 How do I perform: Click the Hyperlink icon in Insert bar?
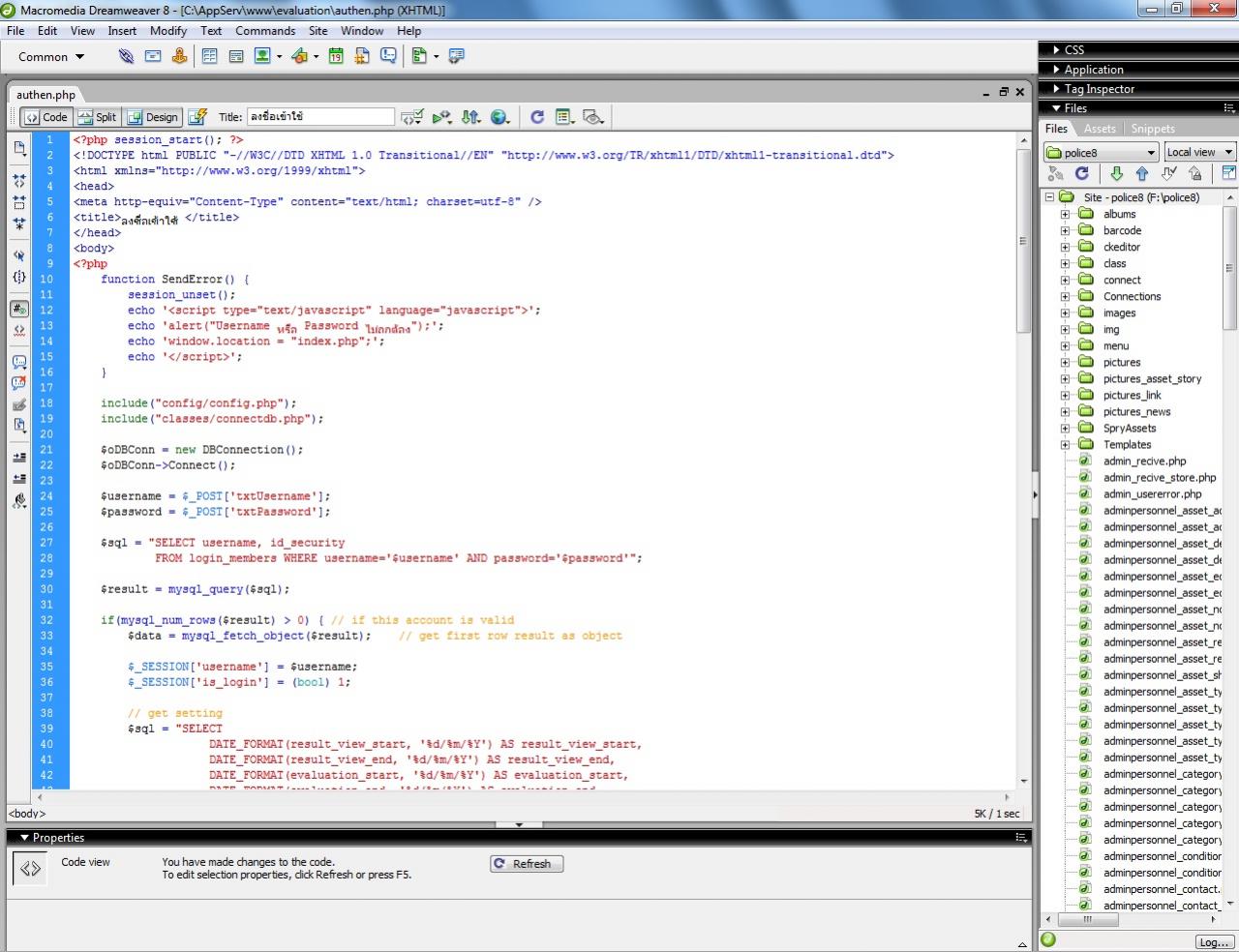(126, 56)
